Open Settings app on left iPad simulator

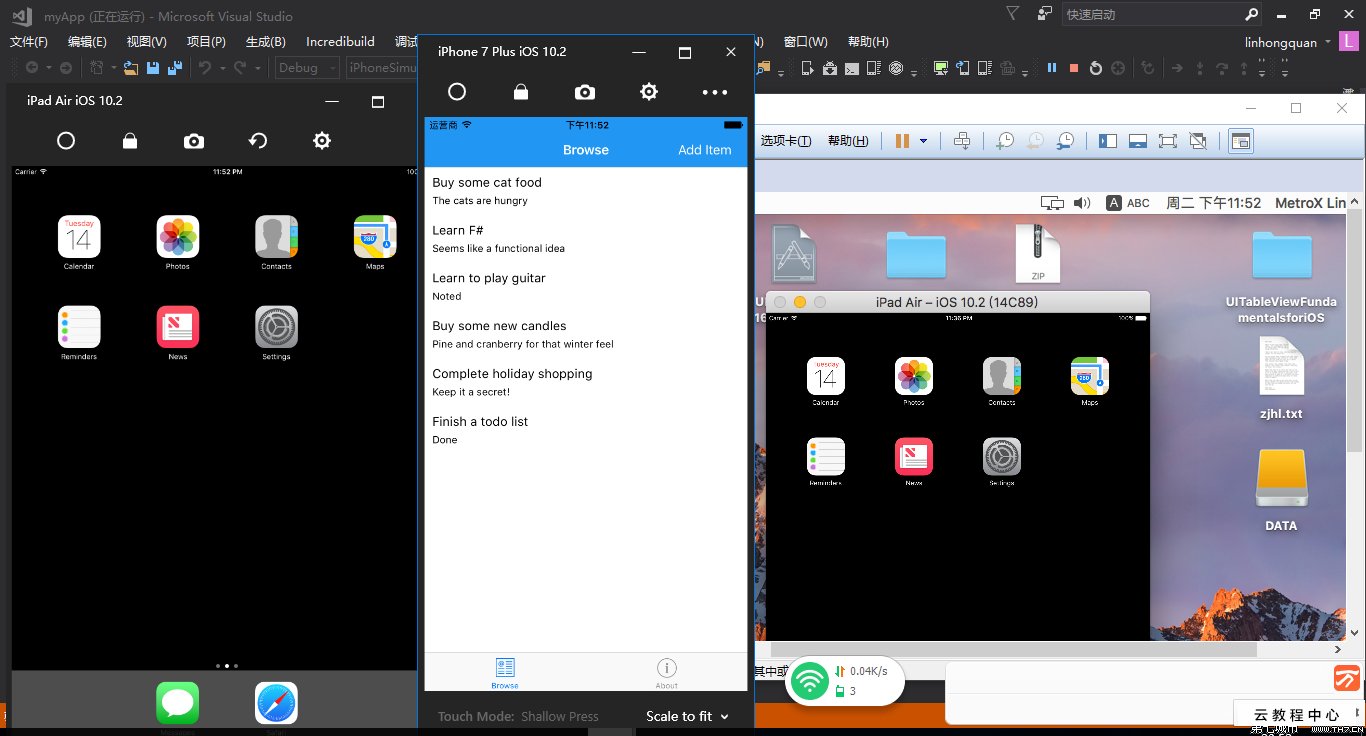coord(276,327)
